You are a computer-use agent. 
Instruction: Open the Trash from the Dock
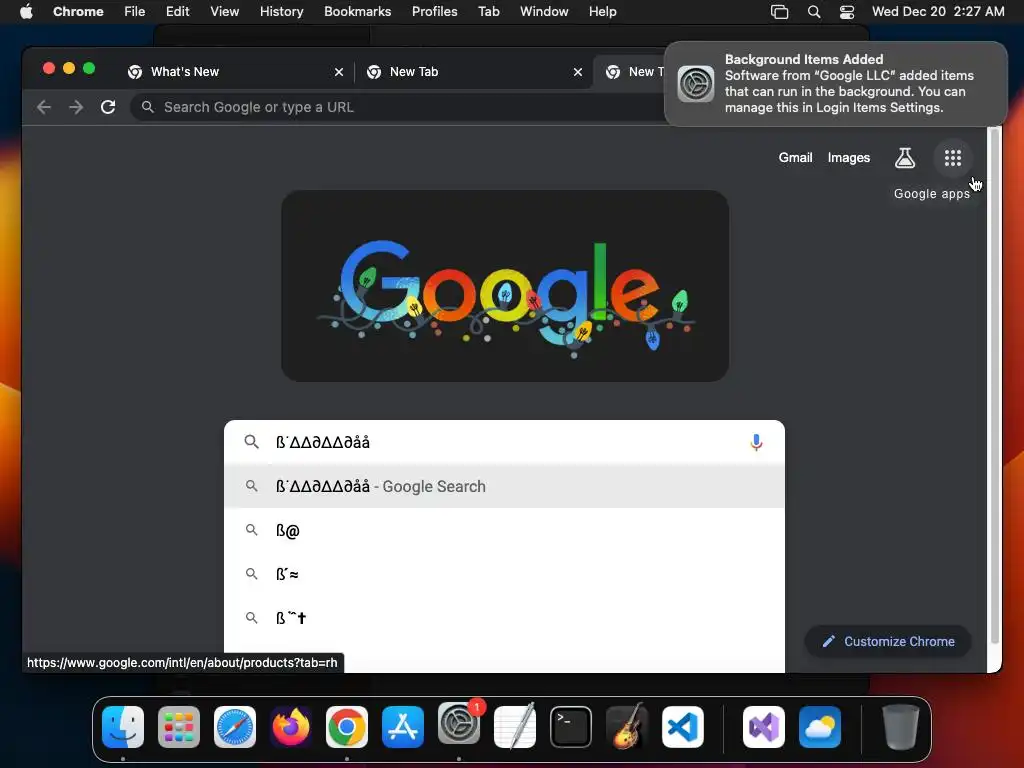(x=901, y=727)
